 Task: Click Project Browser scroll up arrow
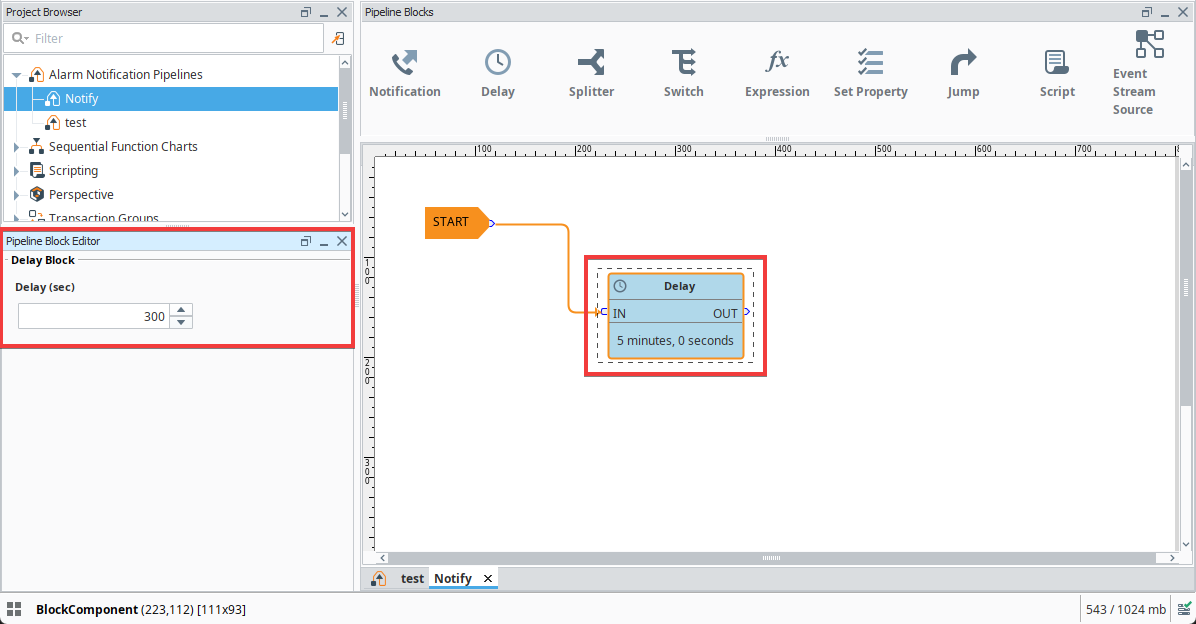tap(345, 63)
